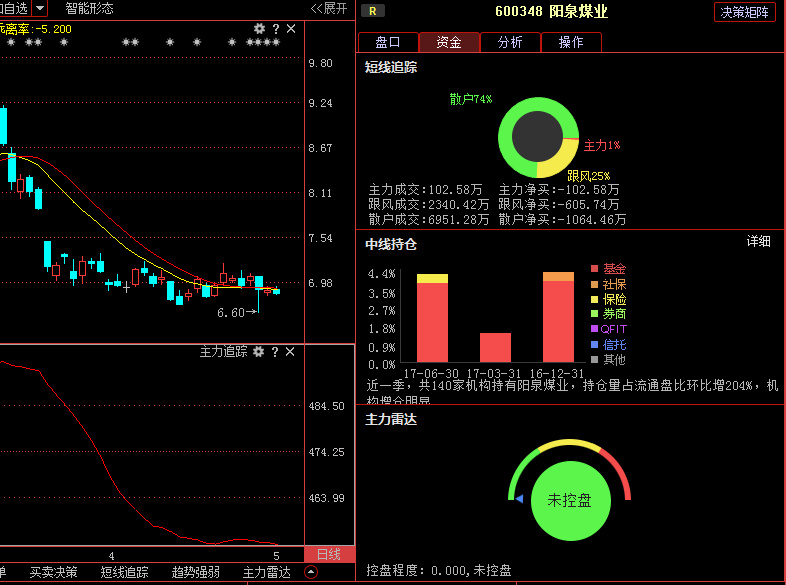Viewport: 786px width, 585px height.
Task: Expand indicator list with round arrow button
Action: (x=310, y=573)
